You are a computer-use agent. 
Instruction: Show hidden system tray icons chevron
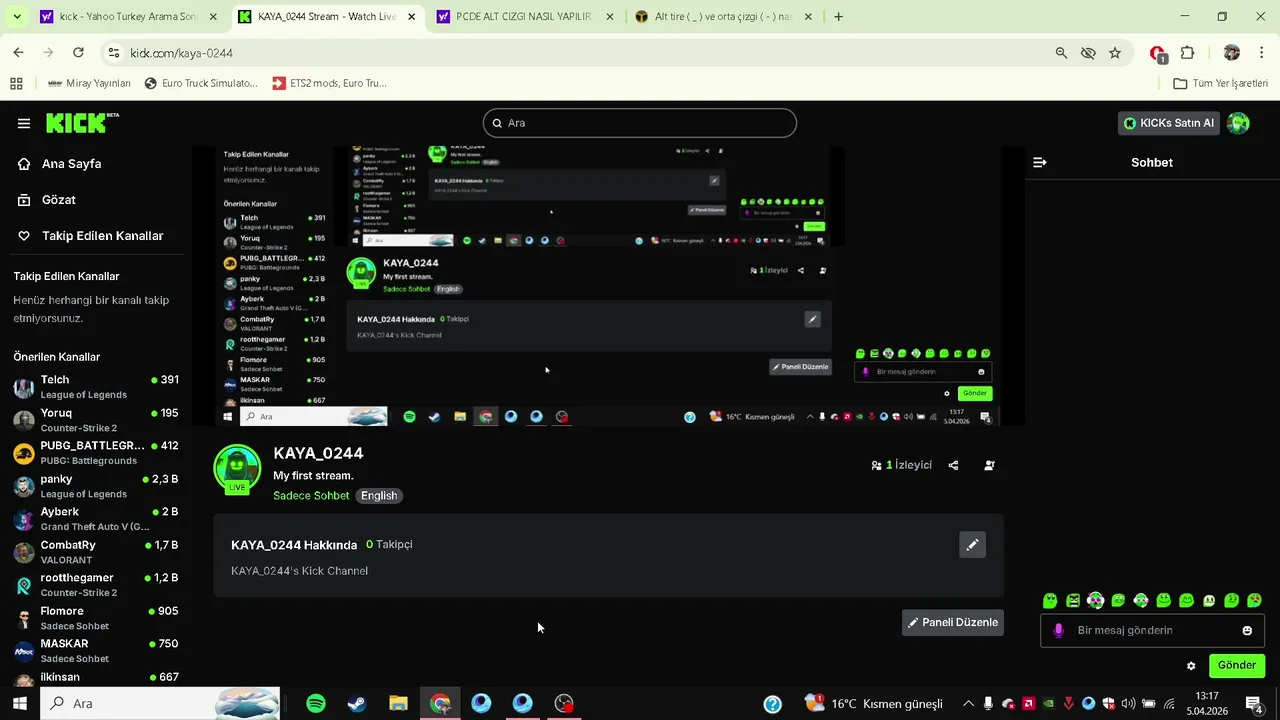[x=968, y=703]
